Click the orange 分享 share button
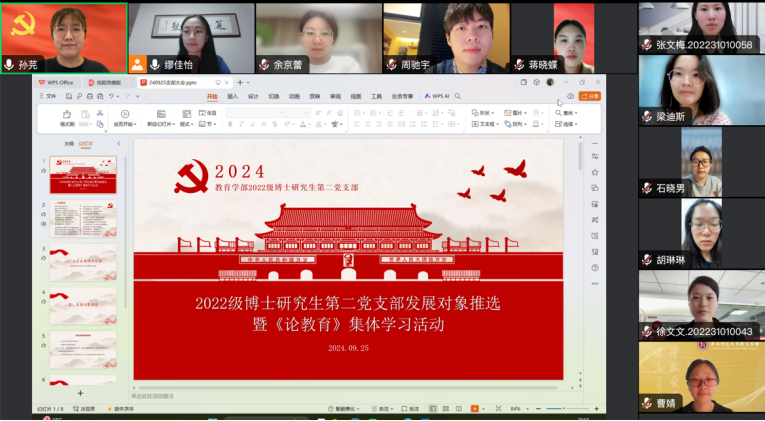The height and width of the screenshot is (421, 765). (x=590, y=96)
